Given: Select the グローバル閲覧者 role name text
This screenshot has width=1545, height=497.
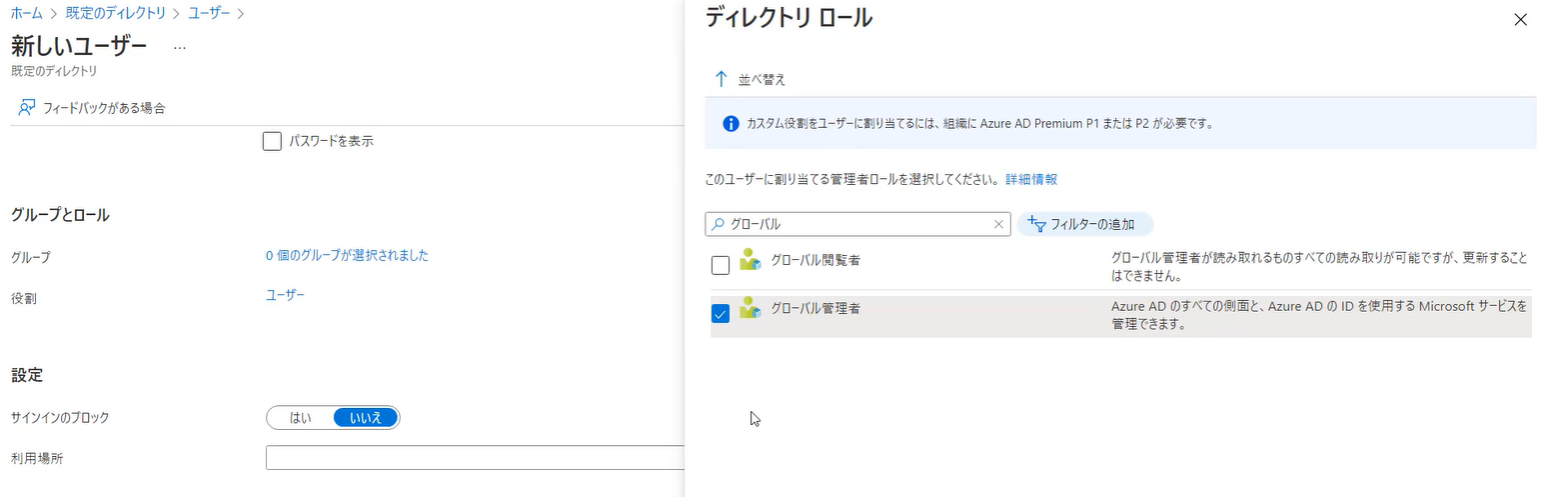Looking at the screenshot, I should click(816, 261).
